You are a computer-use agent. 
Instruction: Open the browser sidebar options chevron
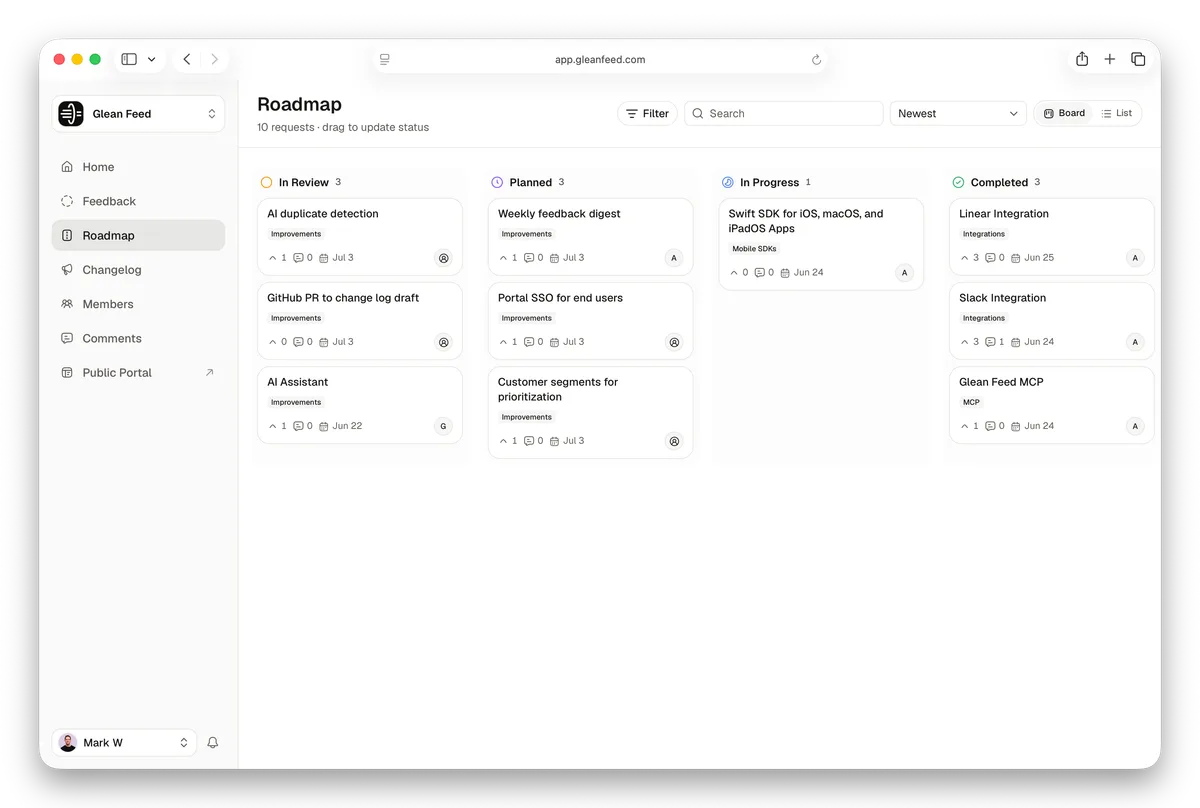(152, 59)
